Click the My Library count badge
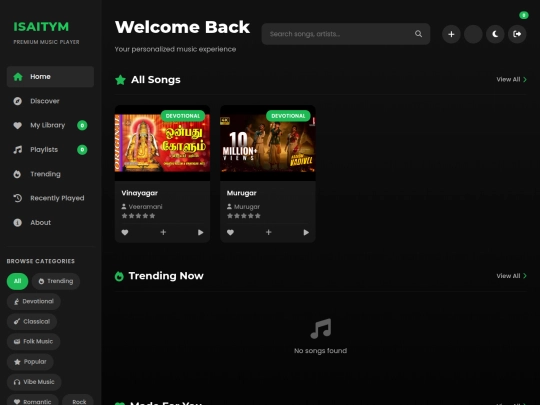This screenshot has height=405, width=540. 82,125
